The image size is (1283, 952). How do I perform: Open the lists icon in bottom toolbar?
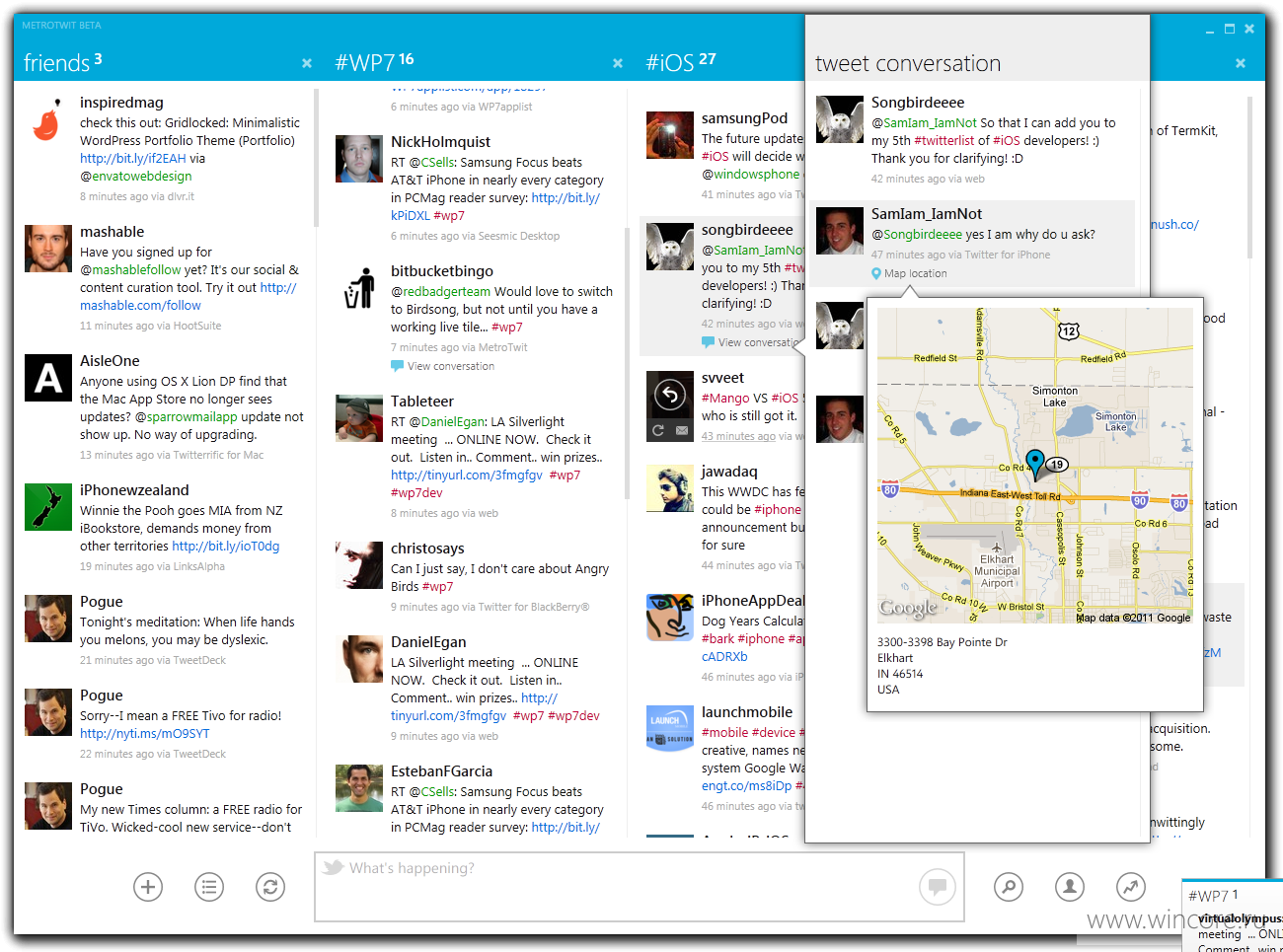point(209,887)
